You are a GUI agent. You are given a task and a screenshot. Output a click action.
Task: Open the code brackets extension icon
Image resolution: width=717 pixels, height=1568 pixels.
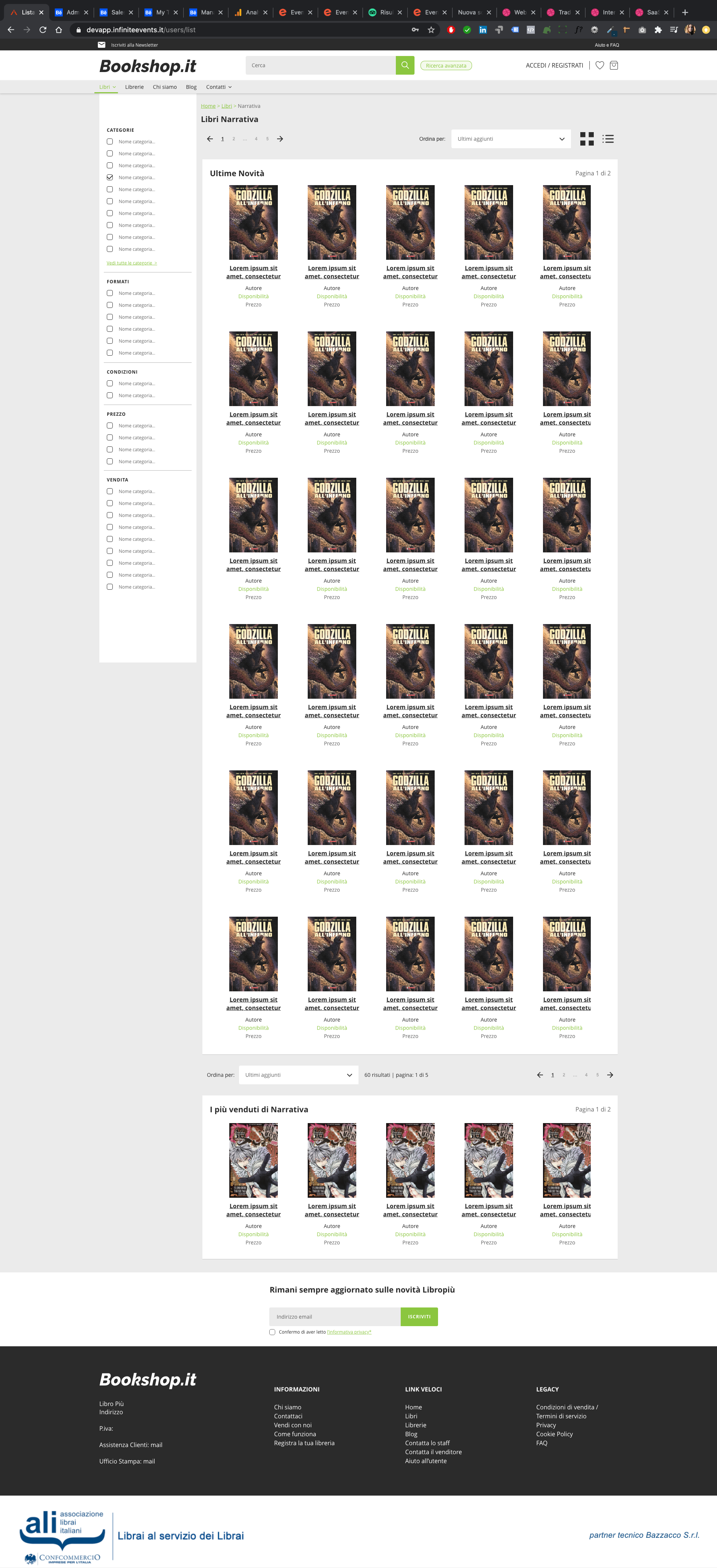(531, 30)
